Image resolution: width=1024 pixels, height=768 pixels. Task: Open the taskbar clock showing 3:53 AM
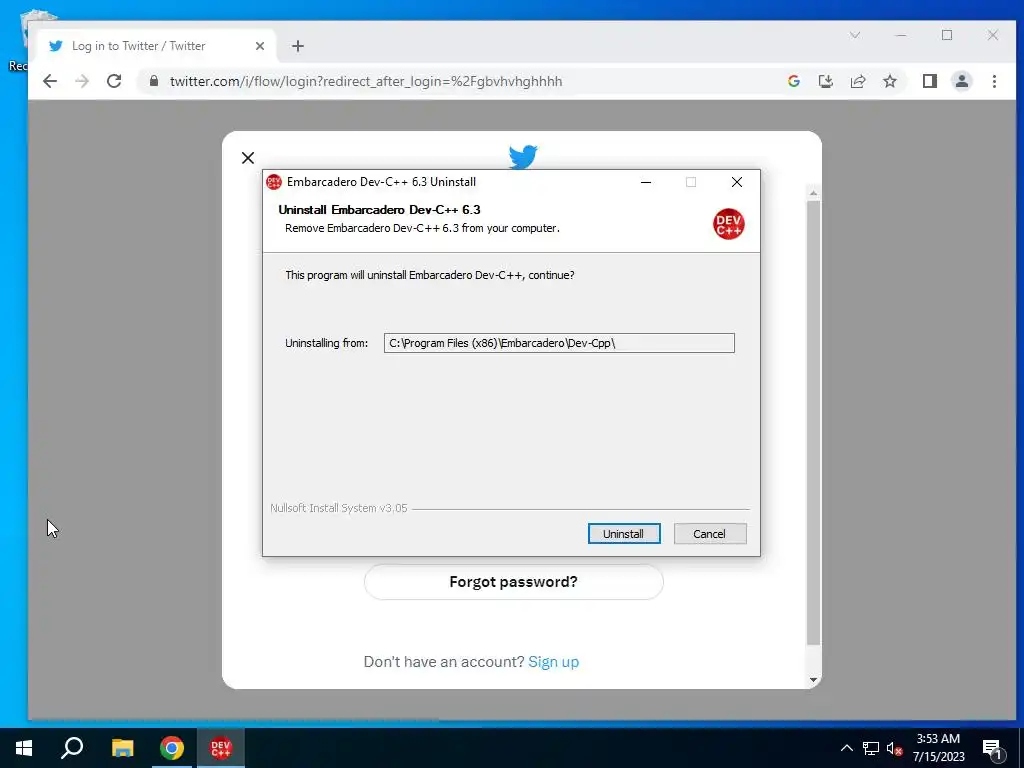click(938, 748)
